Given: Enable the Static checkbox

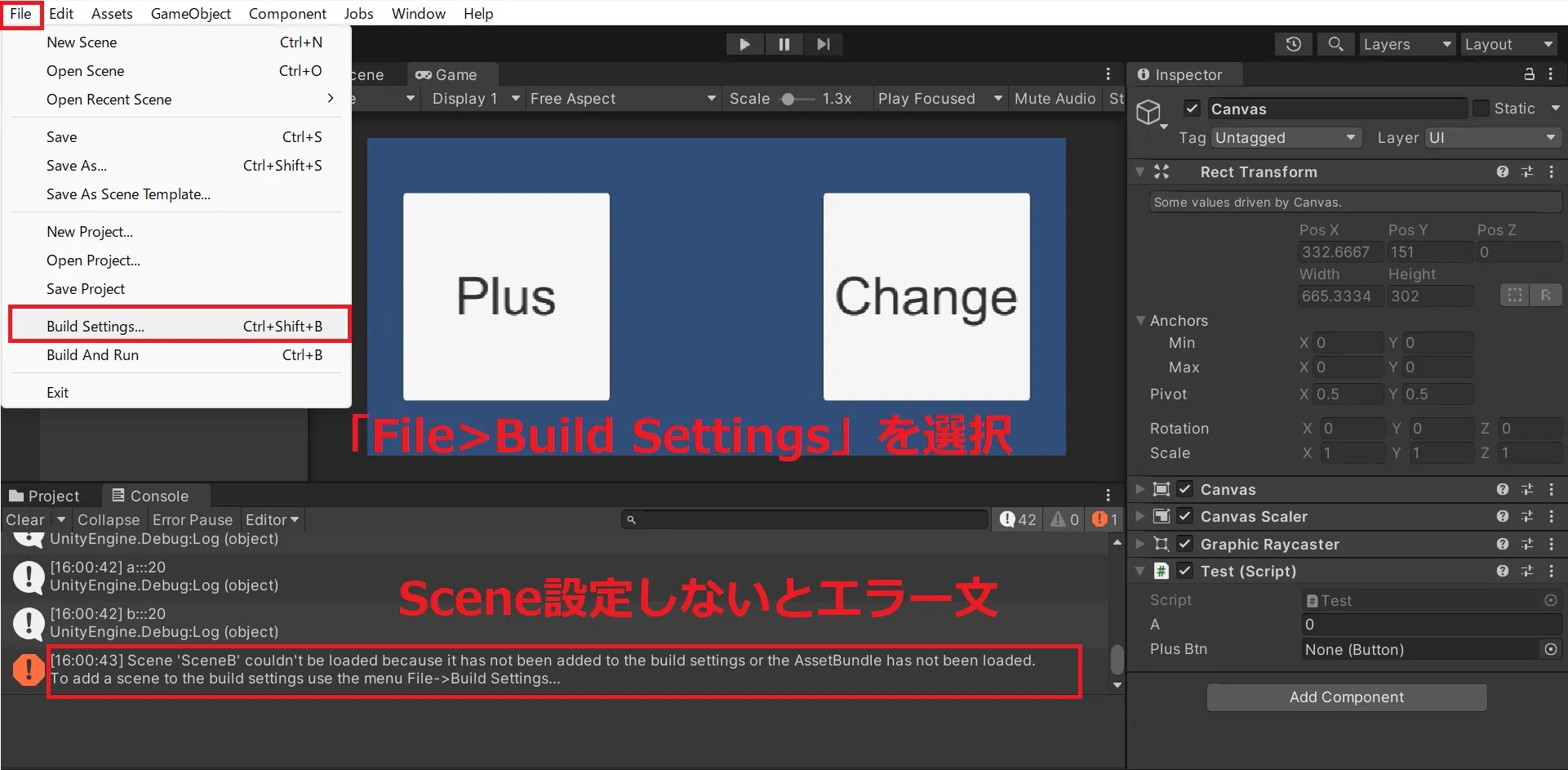Looking at the screenshot, I should point(1481,108).
